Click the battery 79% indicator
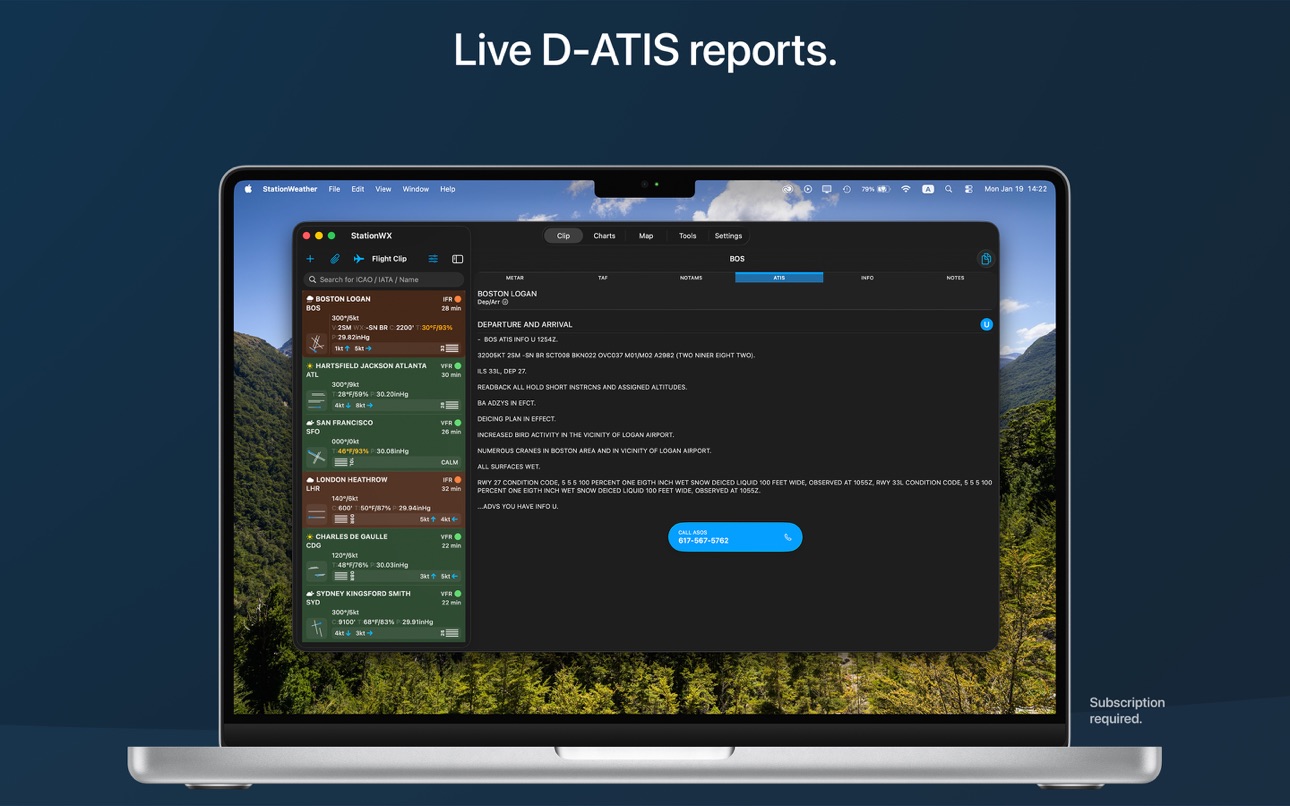 coord(876,189)
